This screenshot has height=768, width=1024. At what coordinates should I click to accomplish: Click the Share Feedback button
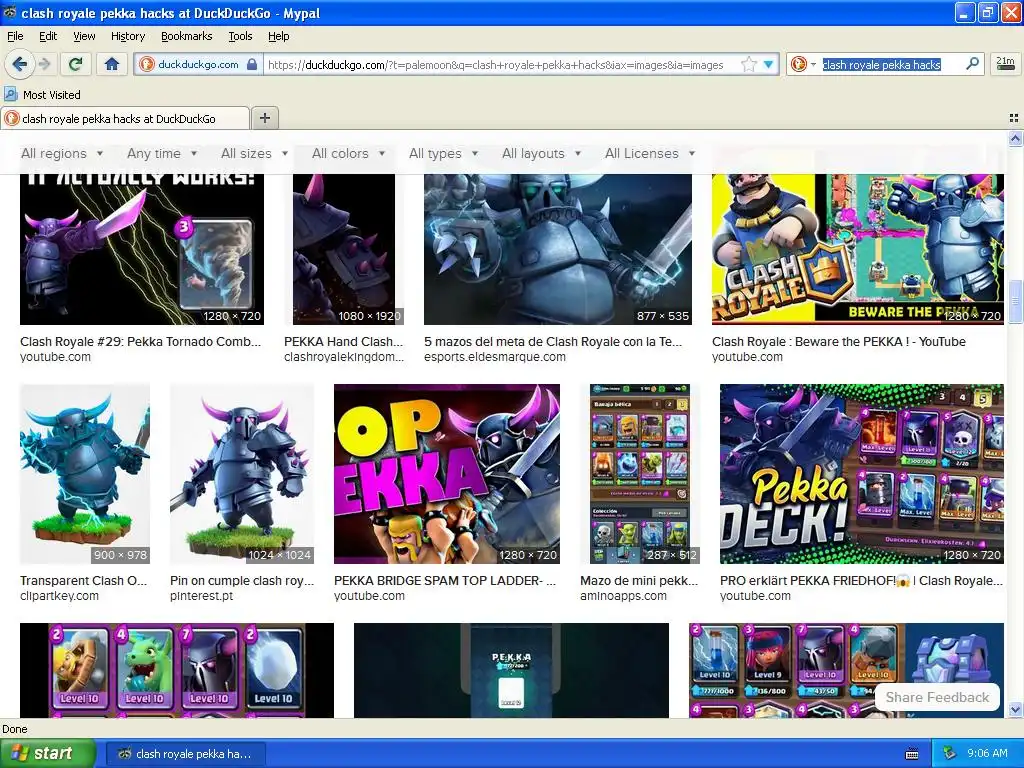937,697
